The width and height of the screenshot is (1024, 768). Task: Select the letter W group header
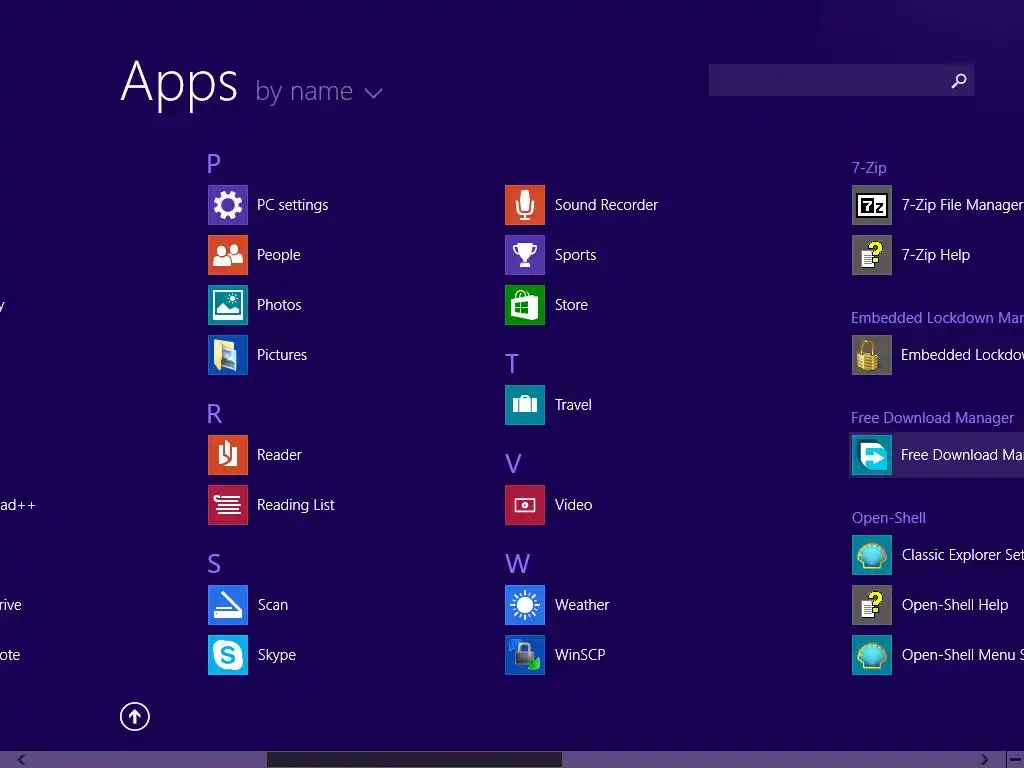pyautogui.click(x=517, y=564)
